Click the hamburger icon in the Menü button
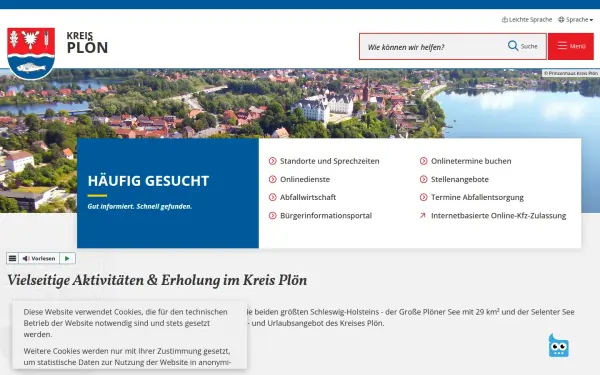Image resolution: width=600 pixels, height=375 pixels. [x=562, y=46]
